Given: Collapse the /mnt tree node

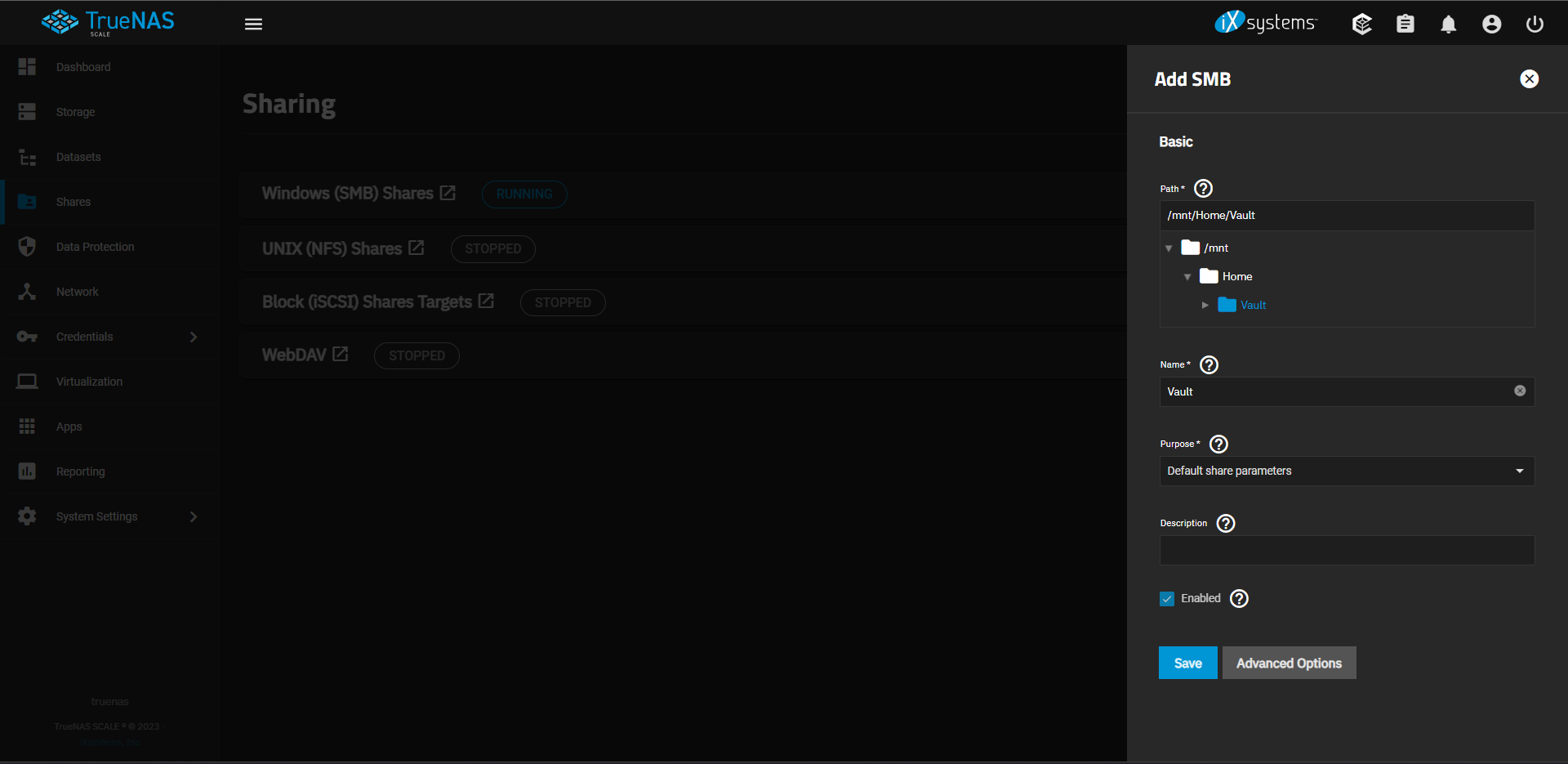Looking at the screenshot, I should [1169, 248].
